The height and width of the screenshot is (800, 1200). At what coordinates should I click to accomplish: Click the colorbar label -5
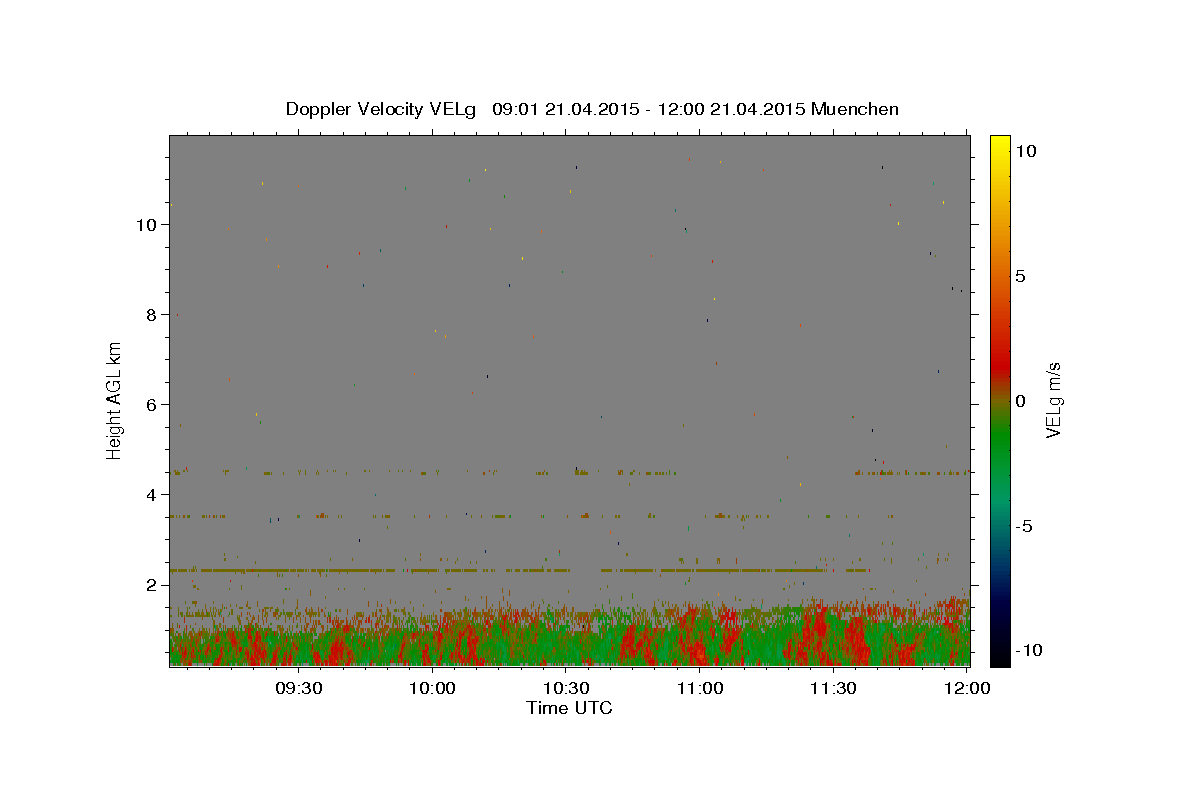click(x=1024, y=526)
